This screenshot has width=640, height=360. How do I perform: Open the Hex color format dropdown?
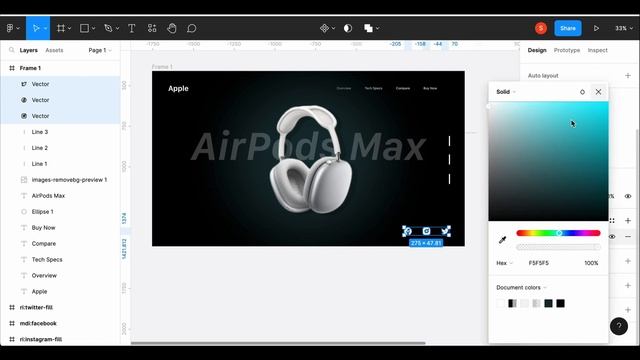(504, 263)
